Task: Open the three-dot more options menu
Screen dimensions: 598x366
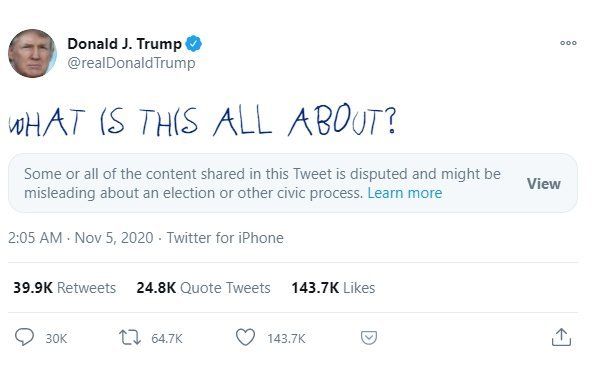Action: tap(568, 43)
